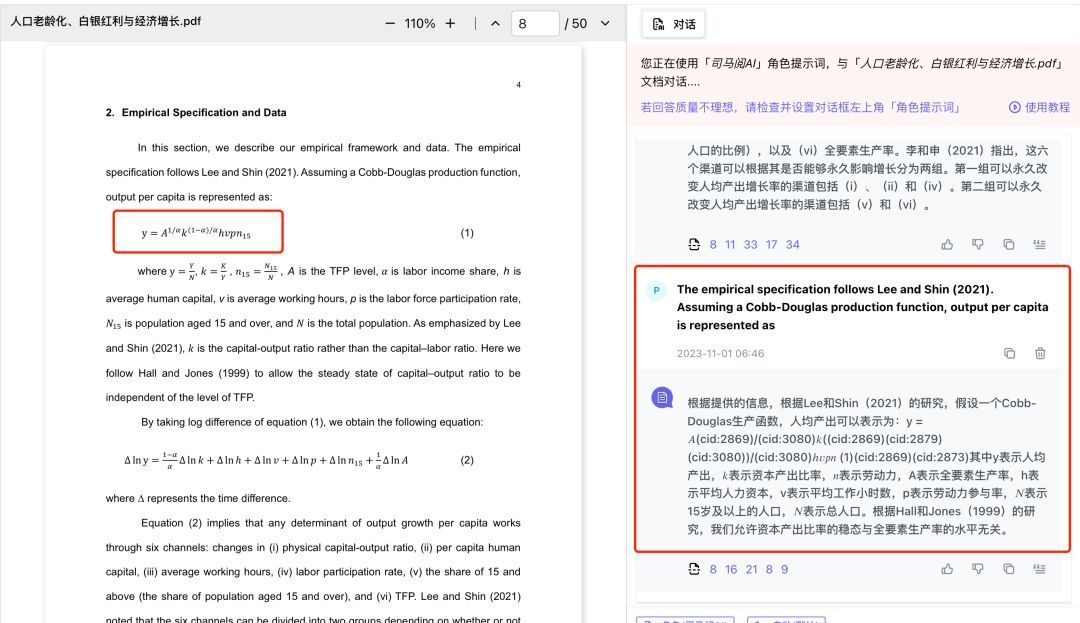Open list options icon on second answer

[1040, 569]
